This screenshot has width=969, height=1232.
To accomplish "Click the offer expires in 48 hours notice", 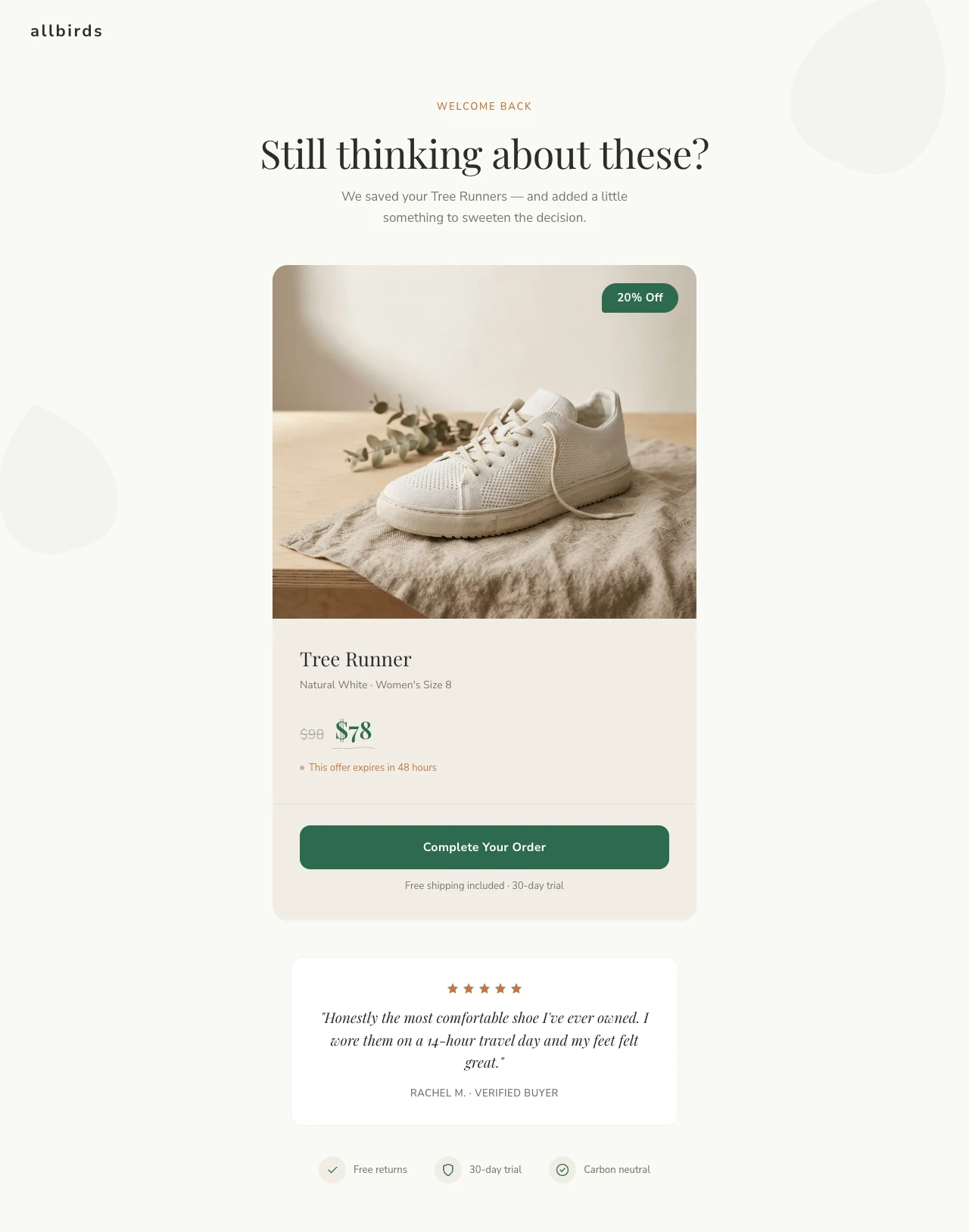I will click(x=372, y=767).
